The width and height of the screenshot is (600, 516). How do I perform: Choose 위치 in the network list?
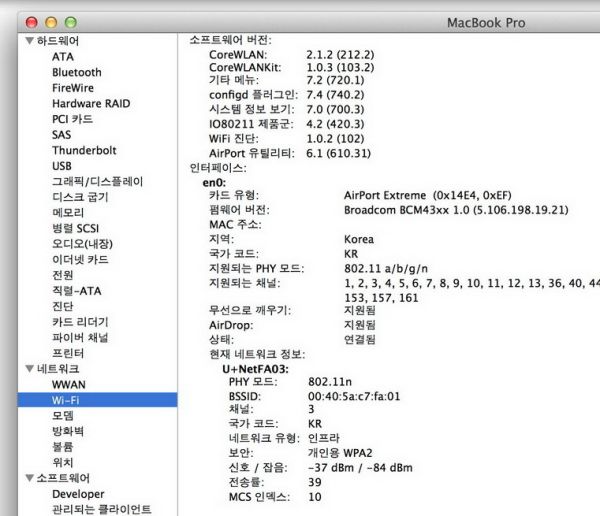[x=63, y=462]
